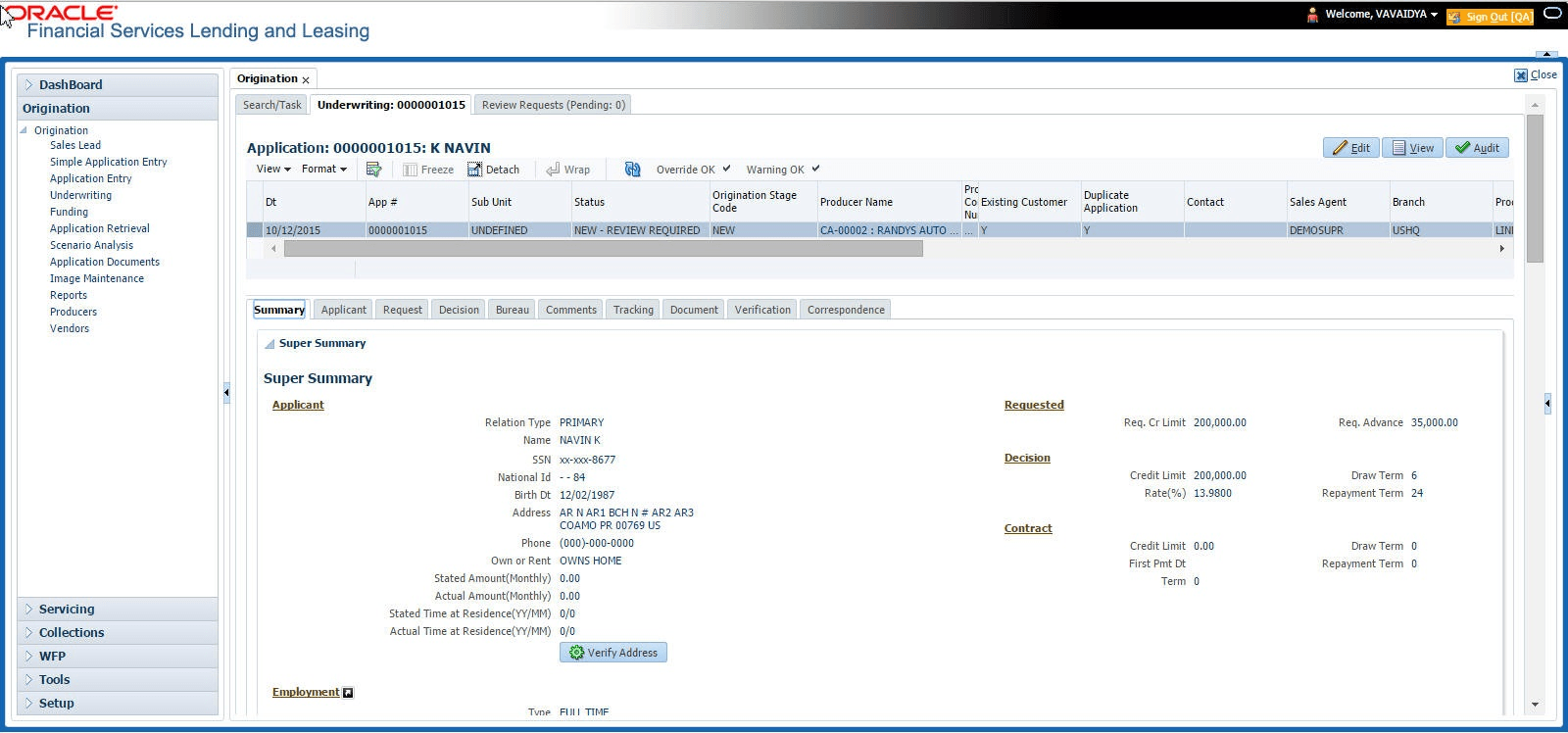This screenshot has height=733, width=1568.
Task: Click the Sign Out button
Action: (1490, 17)
